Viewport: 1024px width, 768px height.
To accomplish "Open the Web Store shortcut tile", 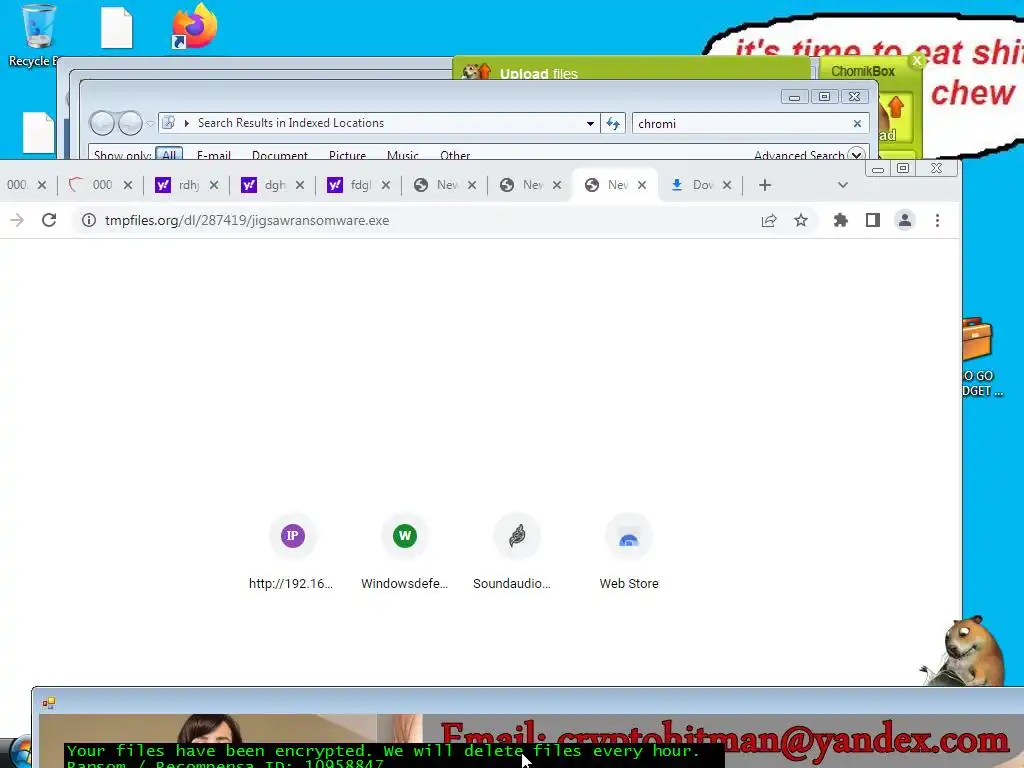I will [628, 552].
